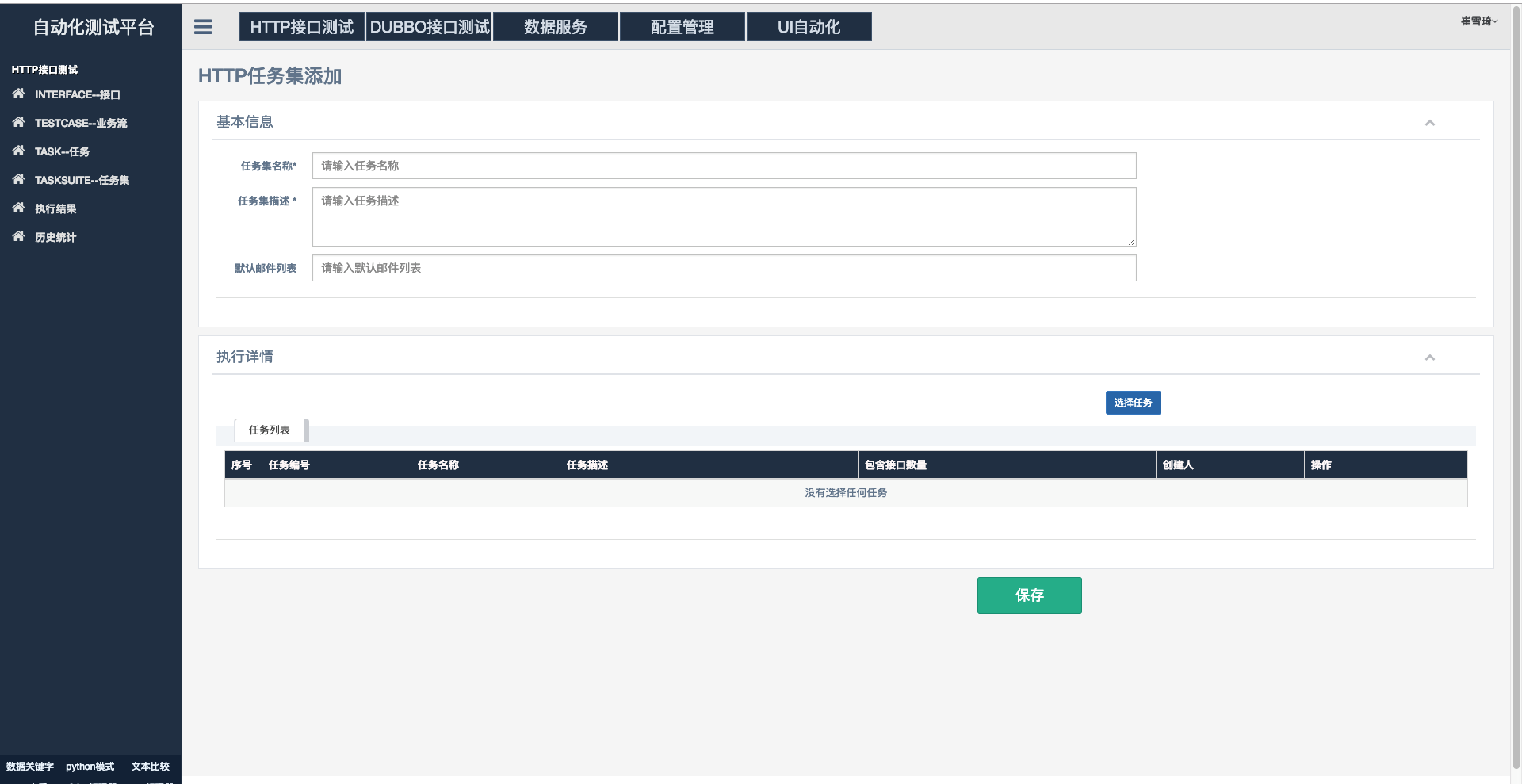Focus the 任务集名称 input field
Screen dimensions: 1522x784
725,166
